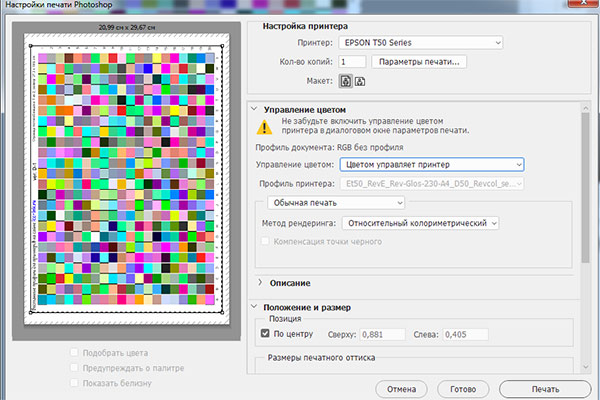Viewport: 600px width, 400px height.
Task: Select landscape layout orientation icon
Action: tap(360, 81)
